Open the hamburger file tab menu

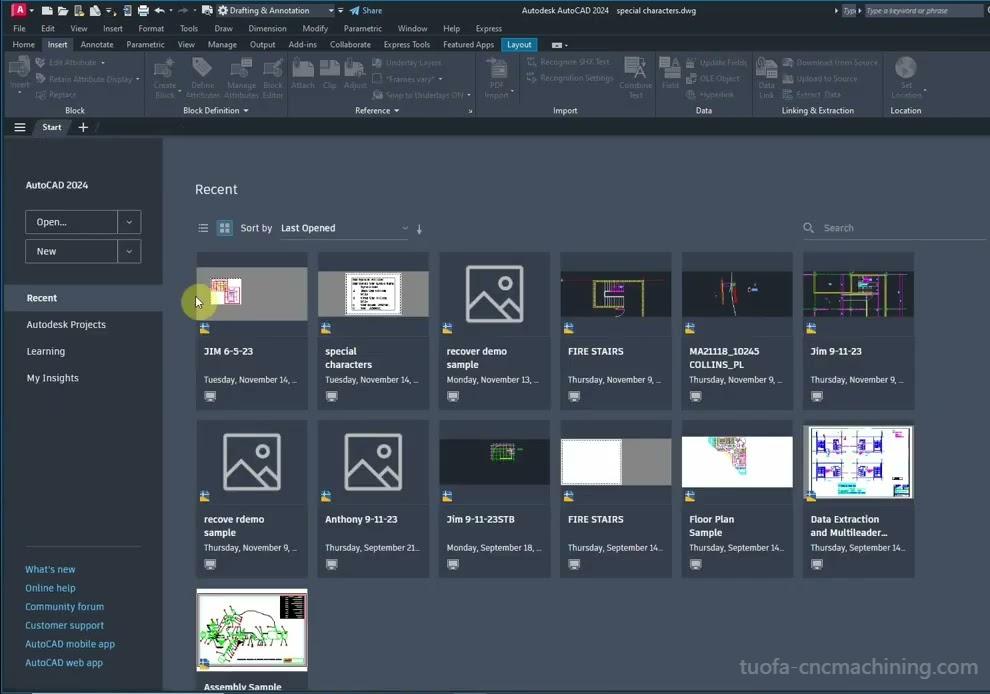coord(20,127)
